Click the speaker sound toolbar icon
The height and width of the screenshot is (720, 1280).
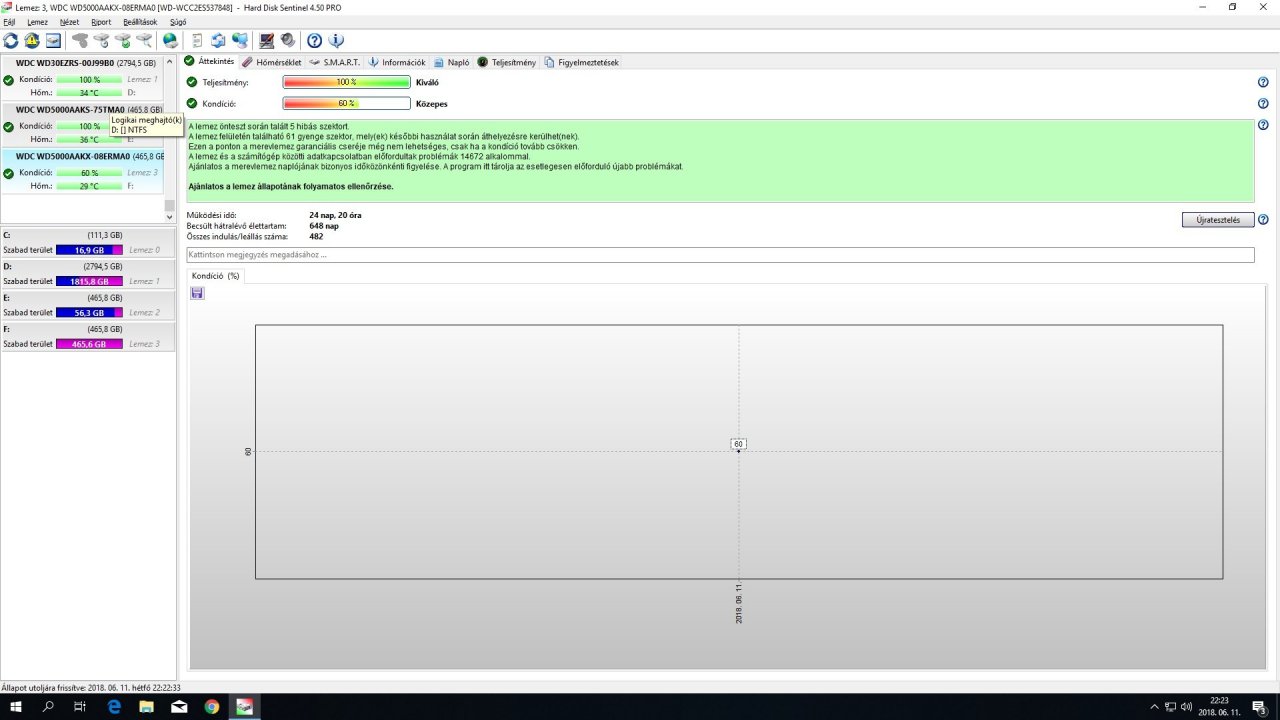(288, 41)
